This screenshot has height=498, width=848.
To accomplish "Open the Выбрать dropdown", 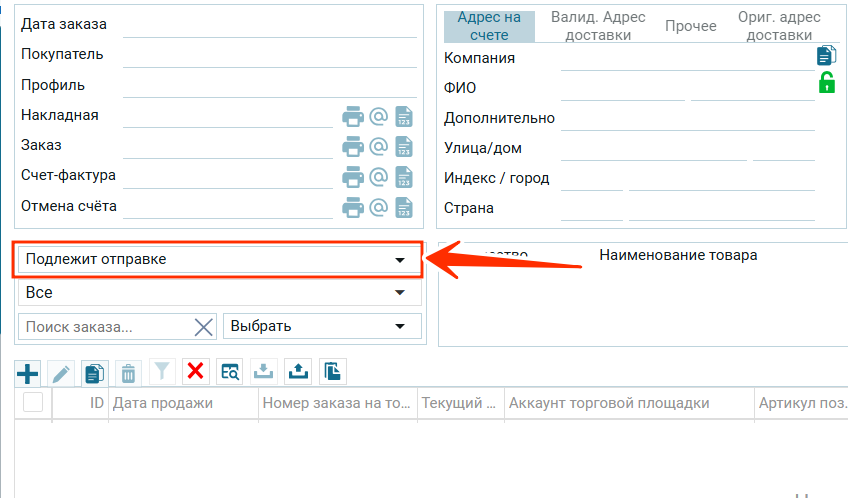I will pyautogui.click(x=321, y=326).
